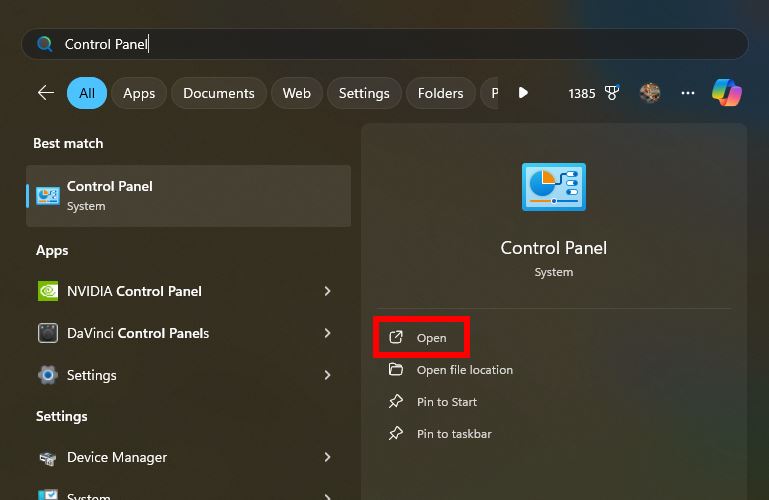This screenshot has width=769, height=500.
Task: Click the search box containing "Control Panel"
Action: coord(384,44)
